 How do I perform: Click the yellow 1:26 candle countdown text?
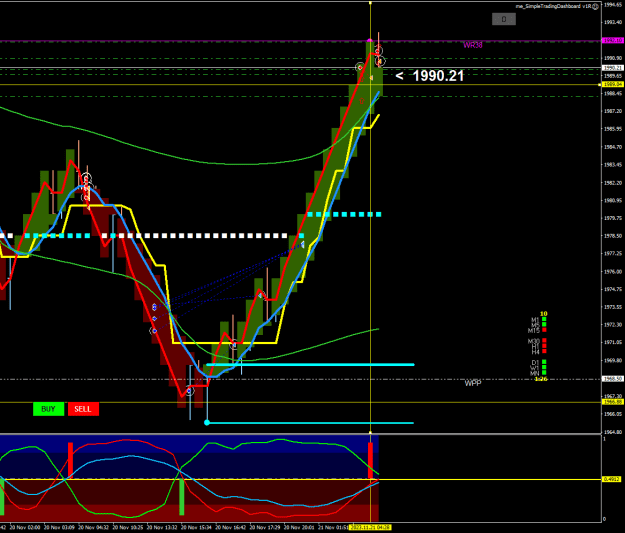point(541,379)
